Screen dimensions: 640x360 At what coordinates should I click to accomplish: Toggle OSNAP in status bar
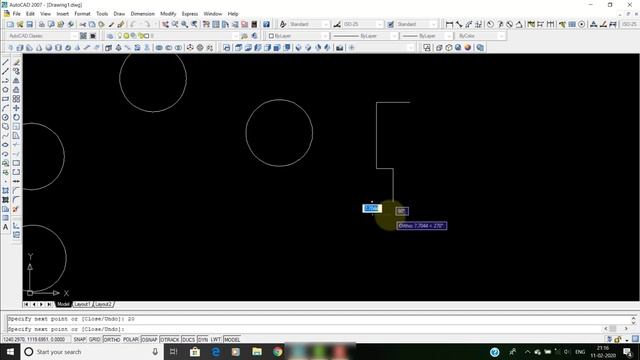pos(149,340)
